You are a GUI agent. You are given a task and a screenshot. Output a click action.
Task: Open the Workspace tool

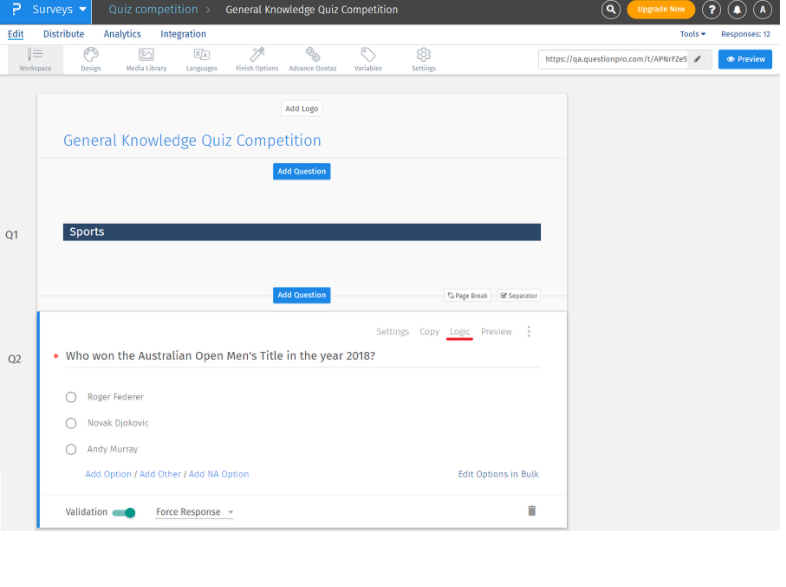point(35,59)
